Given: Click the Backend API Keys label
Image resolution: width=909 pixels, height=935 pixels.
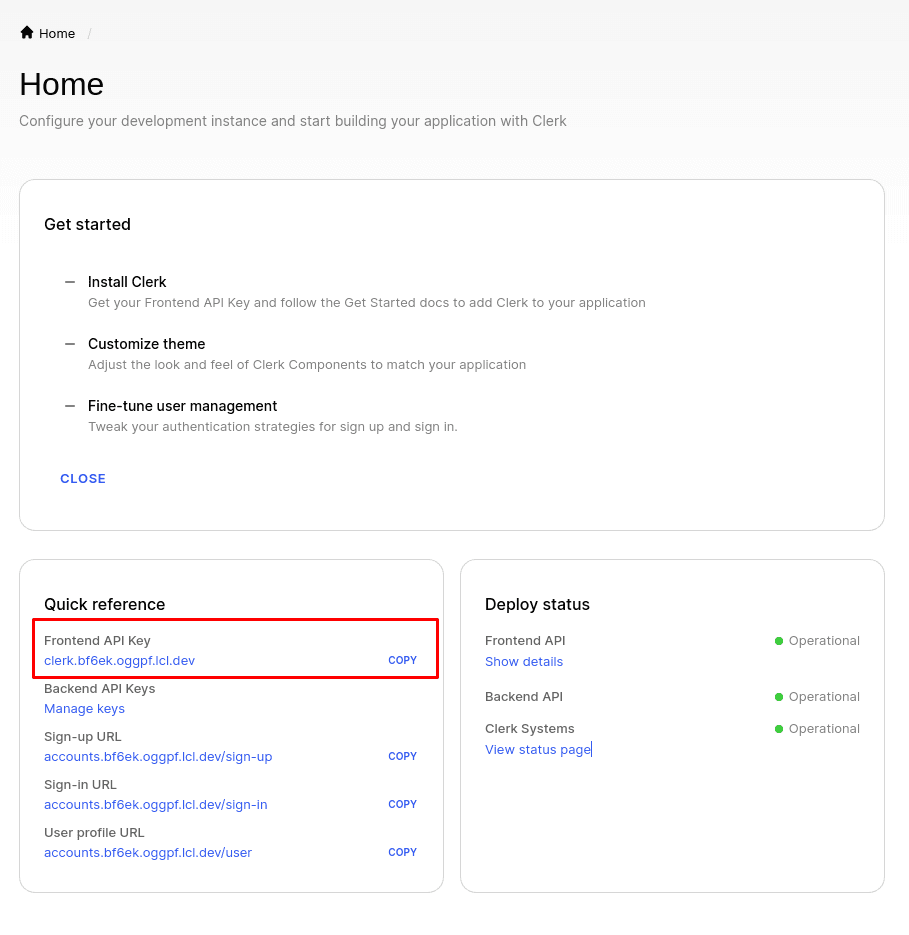Looking at the screenshot, I should (100, 688).
